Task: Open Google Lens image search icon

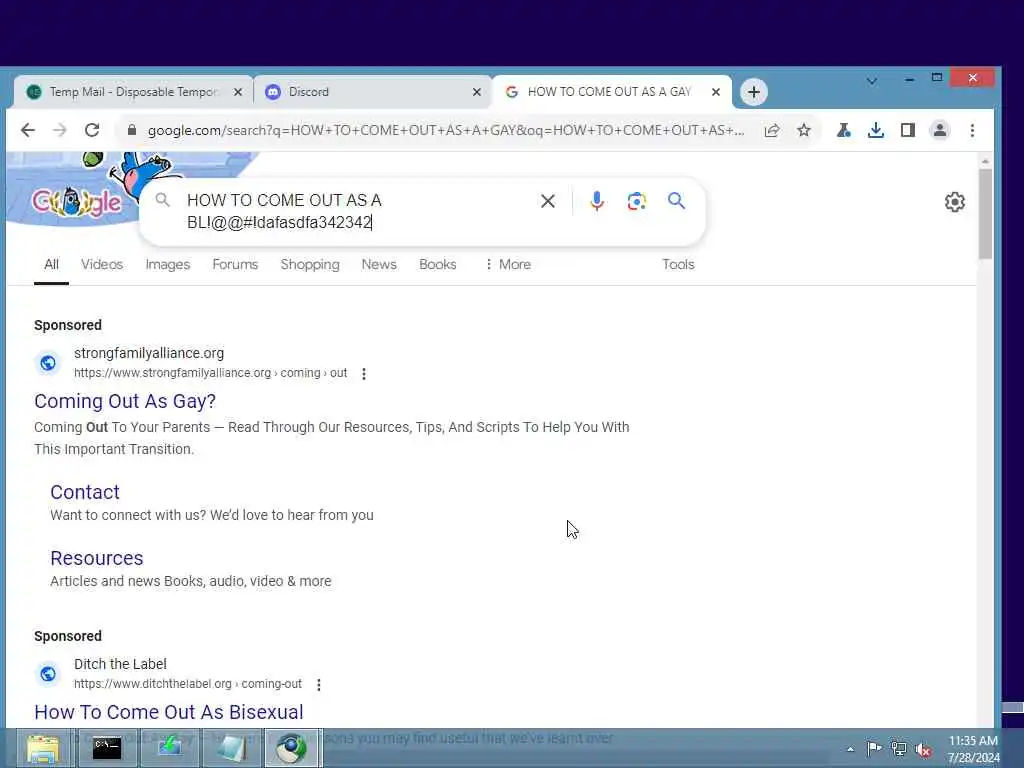Action: (x=637, y=201)
